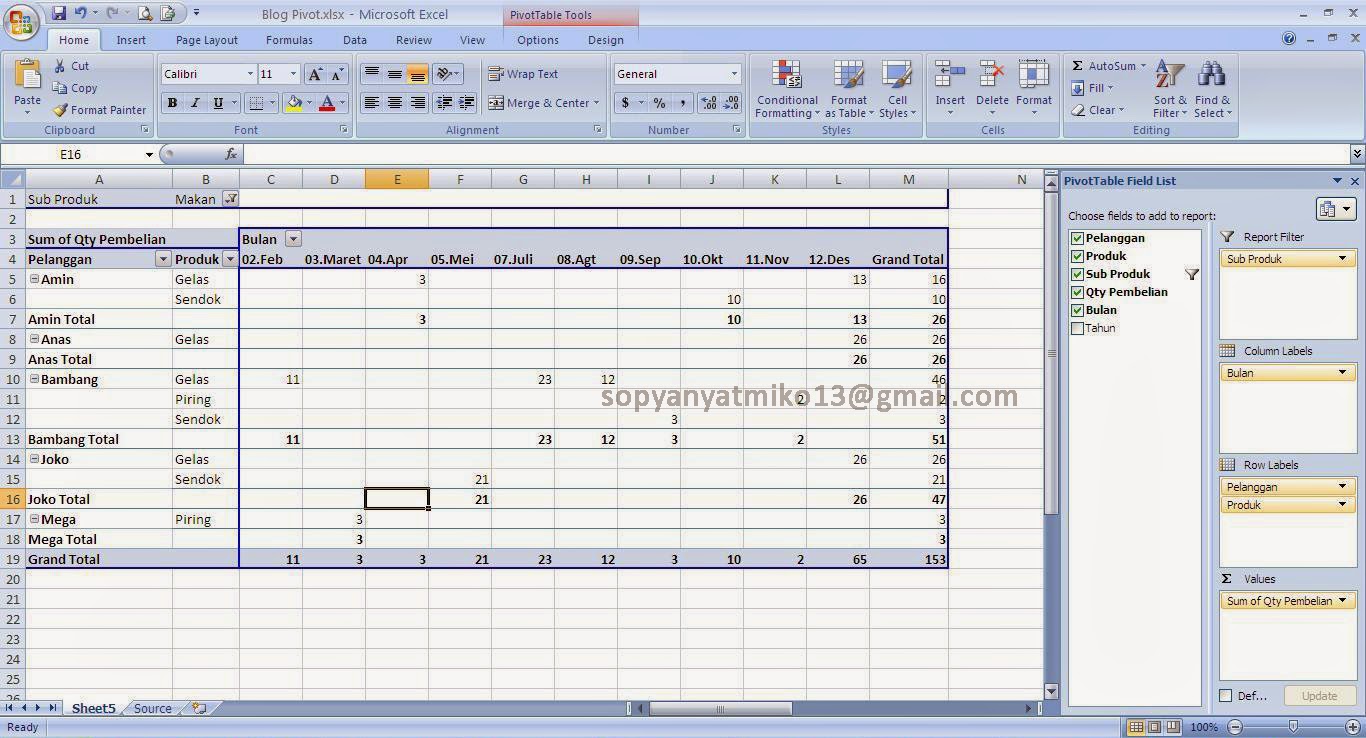Collapse the Bambang group in the PivotTable
Image resolution: width=1366 pixels, height=738 pixels.
click(33, 379)
